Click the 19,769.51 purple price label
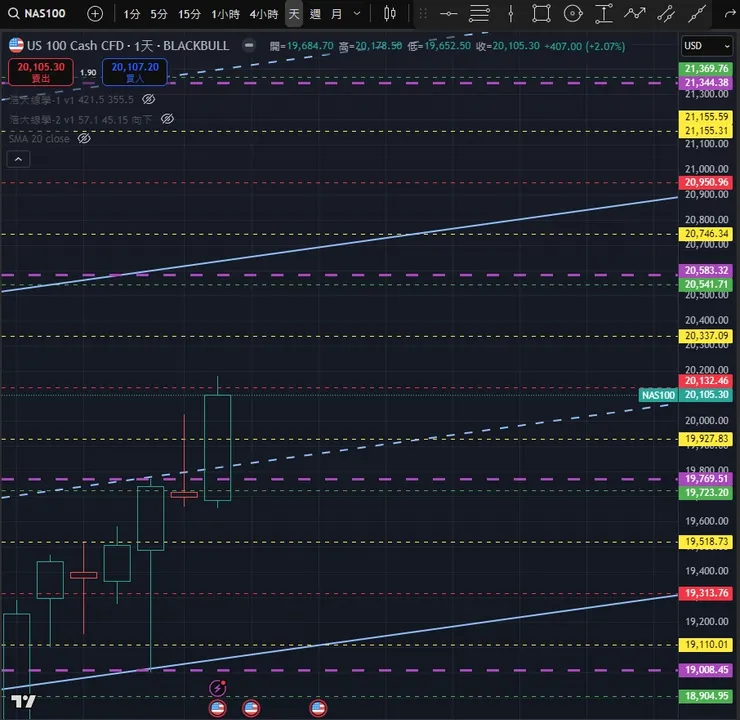 click(706, 479)
